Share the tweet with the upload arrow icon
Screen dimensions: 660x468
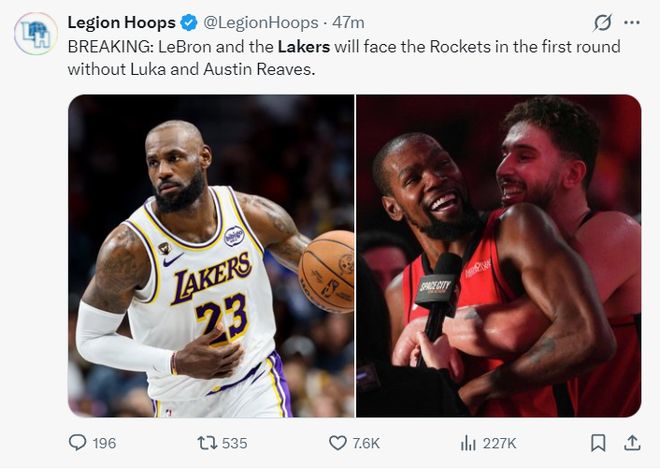click(632, 442)
